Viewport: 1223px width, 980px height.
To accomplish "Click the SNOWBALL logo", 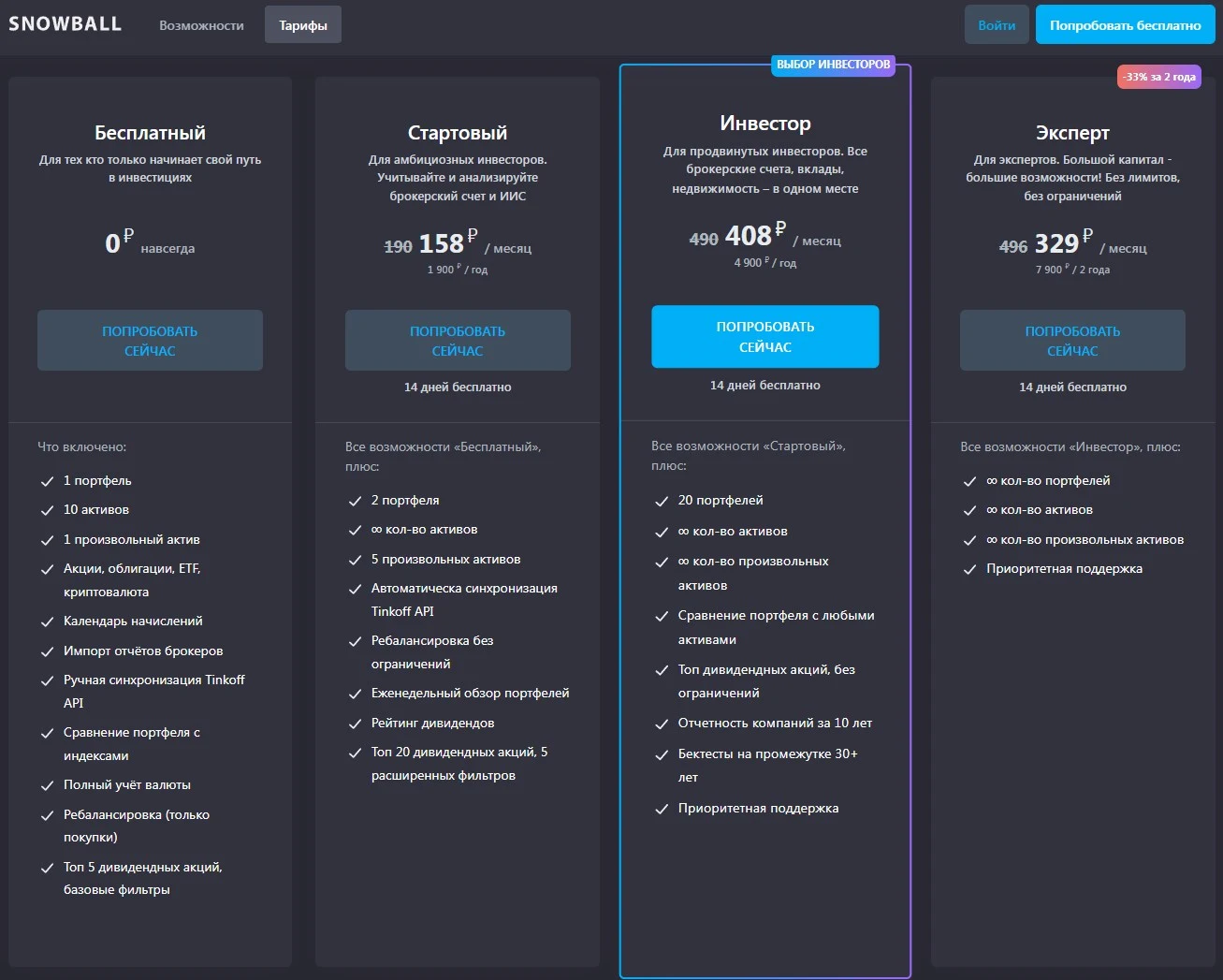I will (x=66, y=24).
